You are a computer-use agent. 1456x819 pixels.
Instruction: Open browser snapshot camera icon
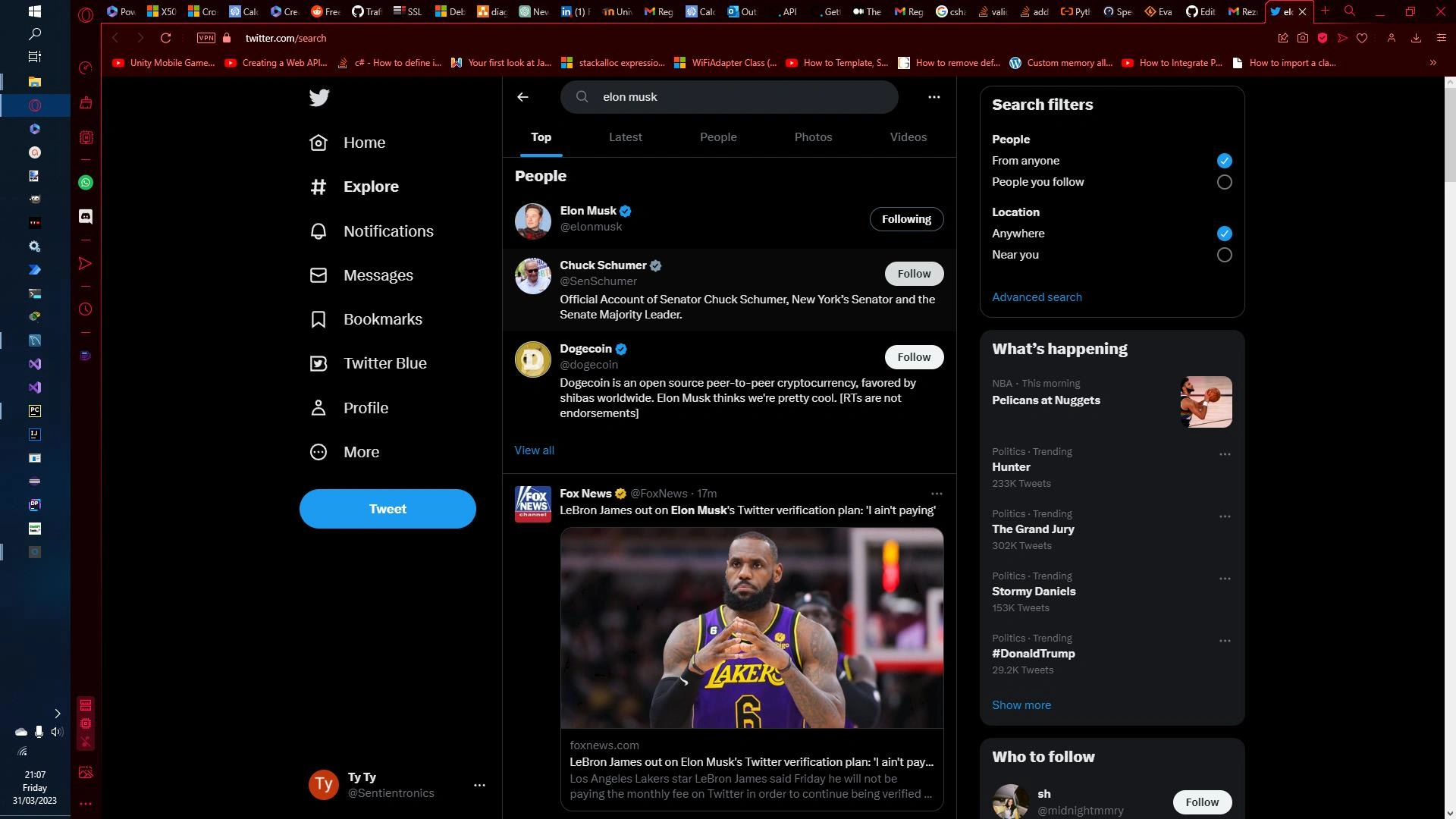tap(1302, 38)
